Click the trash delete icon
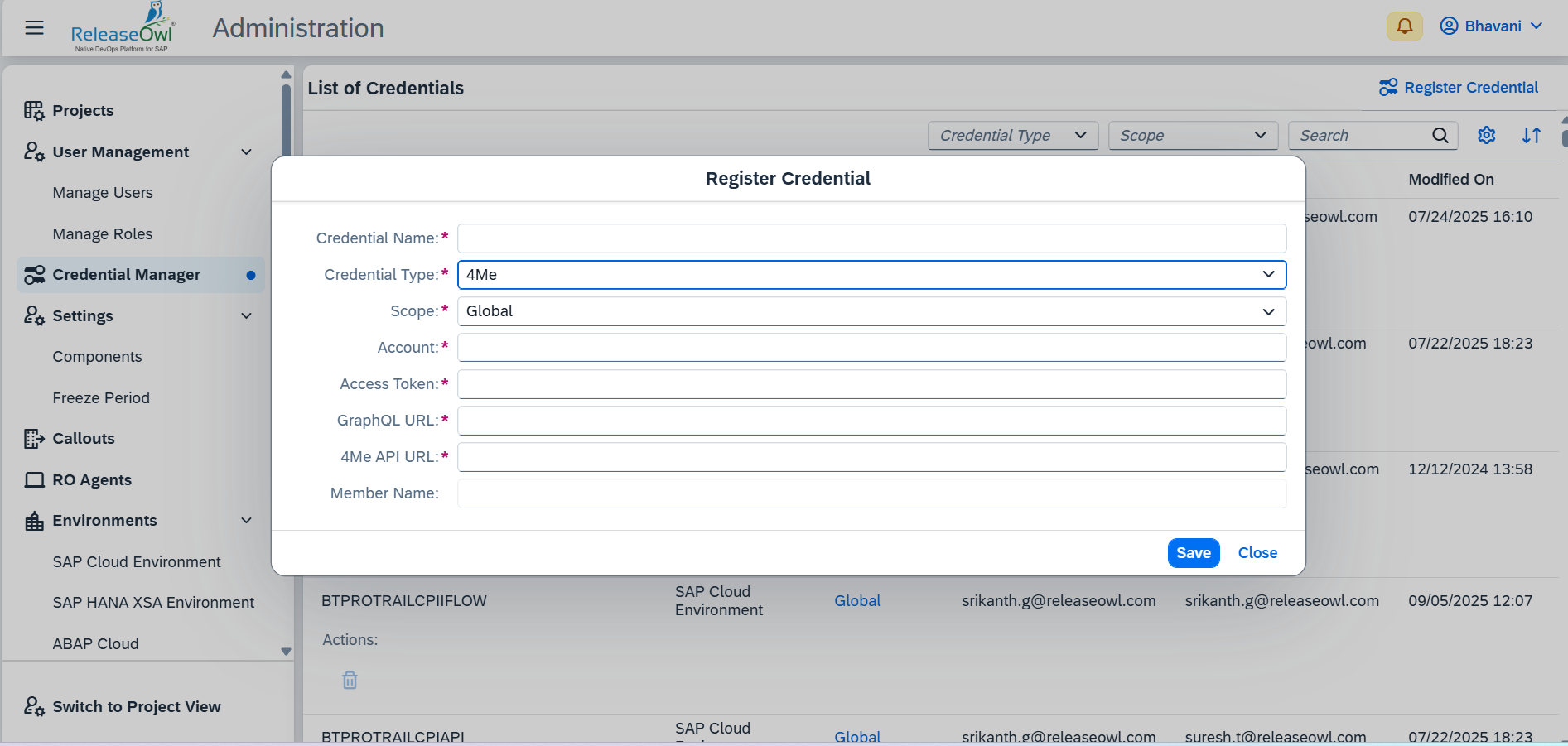Screen dimensions: 1568x746 click(x=350, y=680)
